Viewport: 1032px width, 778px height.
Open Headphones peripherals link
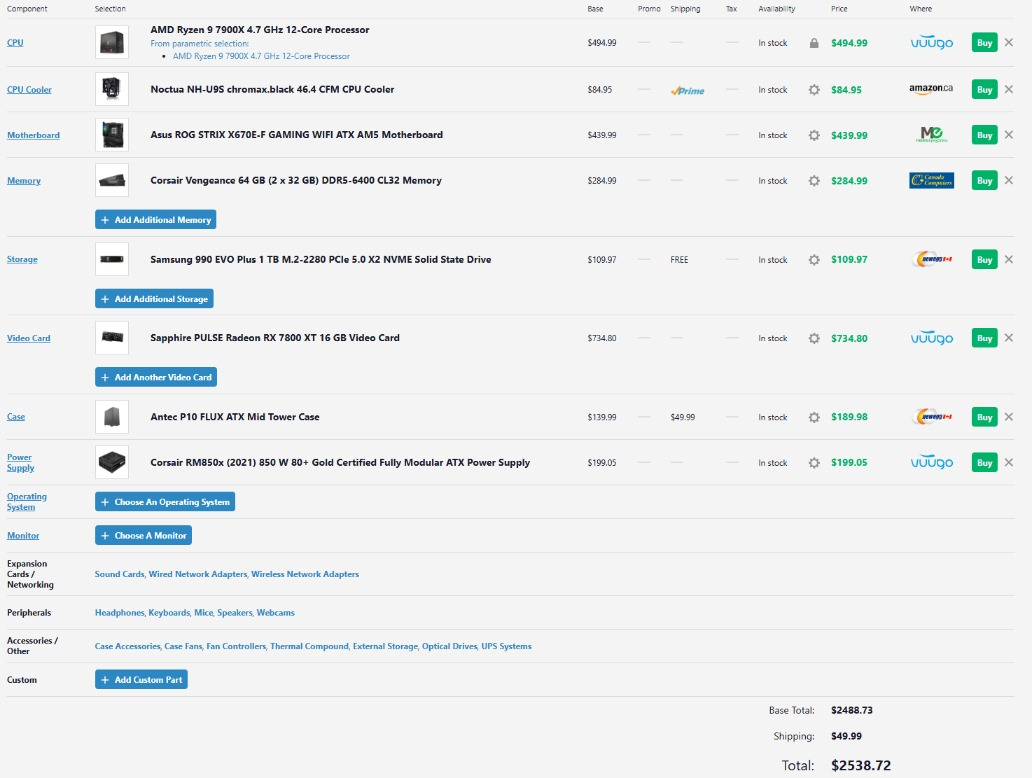[x=119, y=612]
